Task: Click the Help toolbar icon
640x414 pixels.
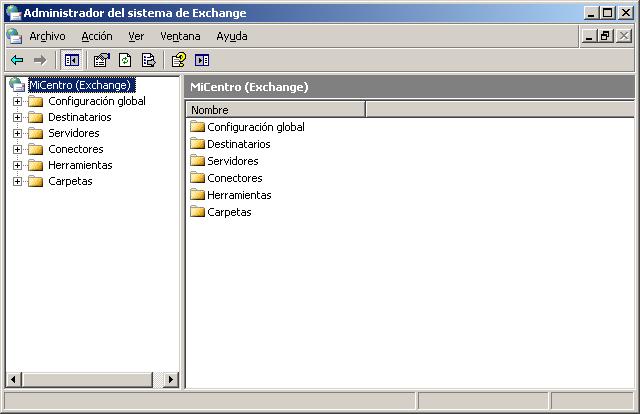Action: [179, 60]
